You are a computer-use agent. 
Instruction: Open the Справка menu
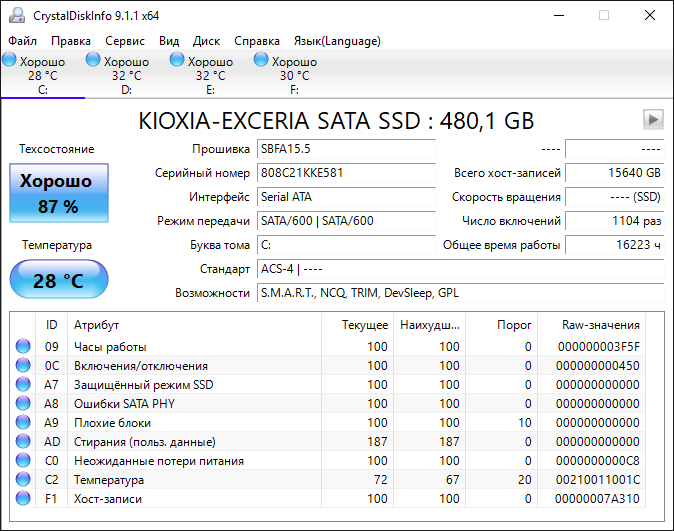click(257, 41)
